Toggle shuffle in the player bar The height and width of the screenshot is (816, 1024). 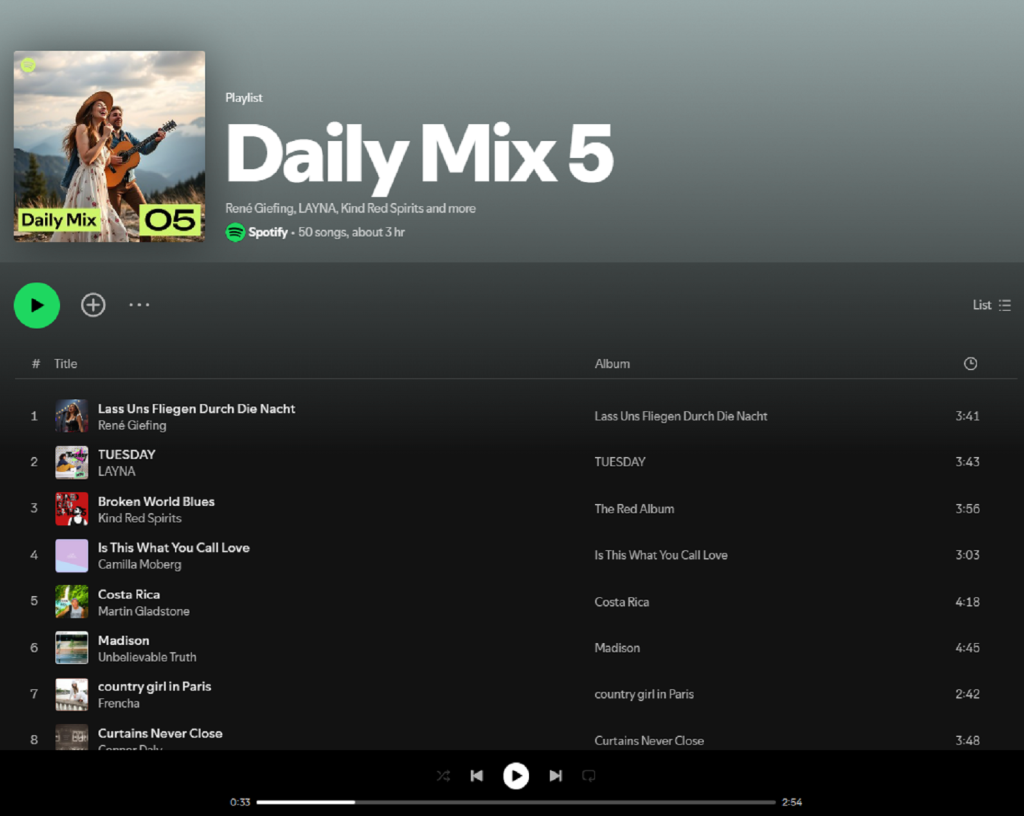(443, 776)
